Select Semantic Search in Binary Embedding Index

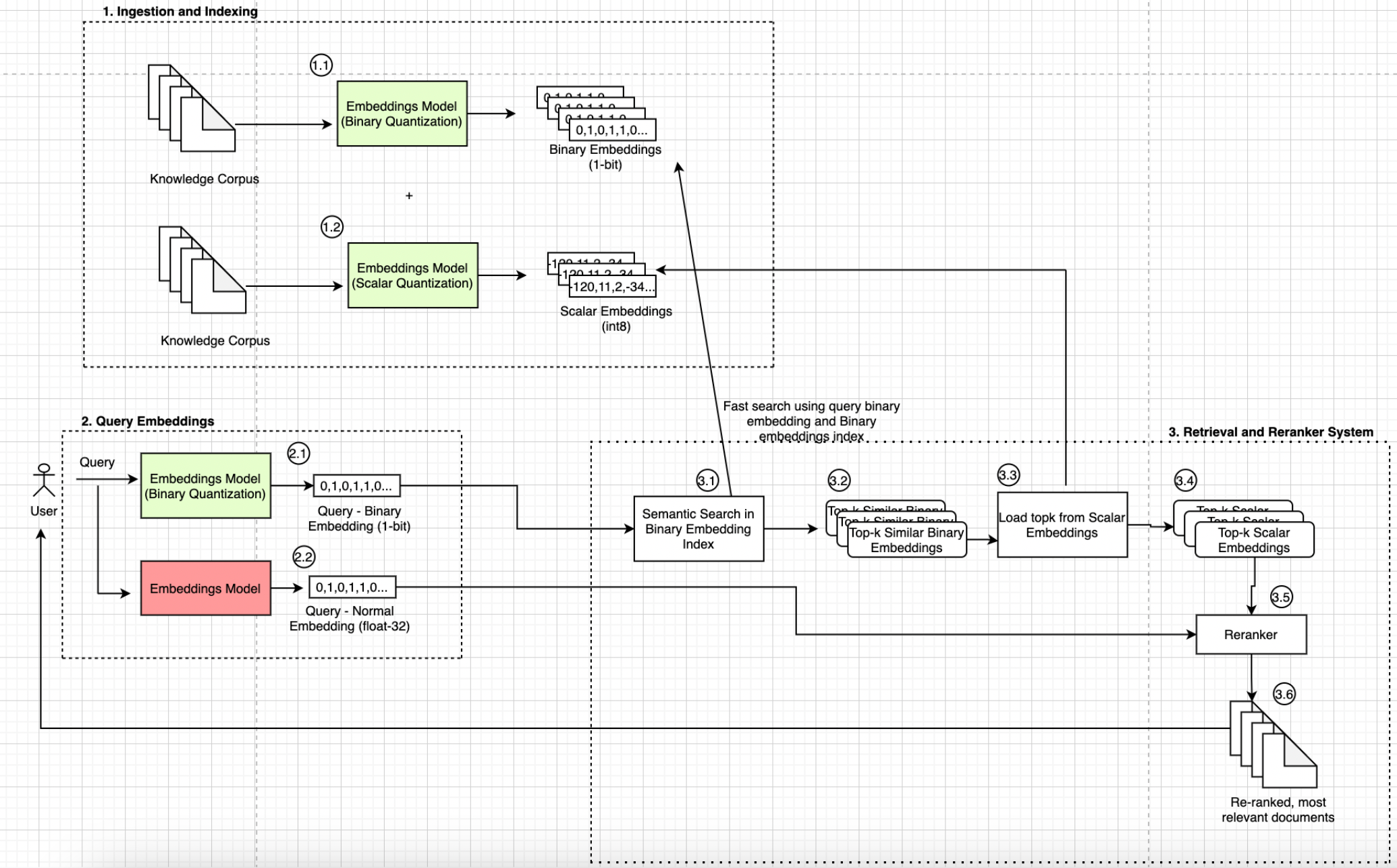tap(698, 529)
